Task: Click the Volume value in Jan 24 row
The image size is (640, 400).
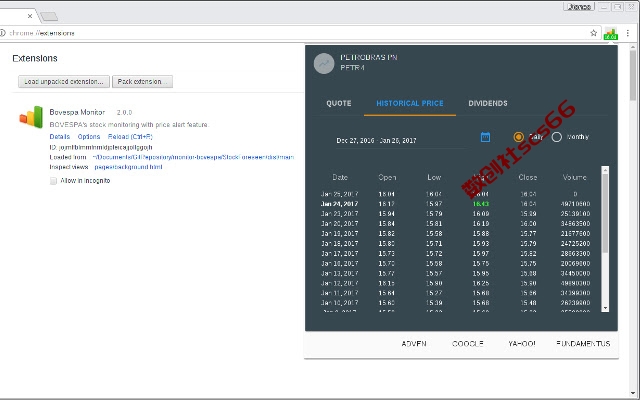Action: pyautogui.click(x=576, y=204)
